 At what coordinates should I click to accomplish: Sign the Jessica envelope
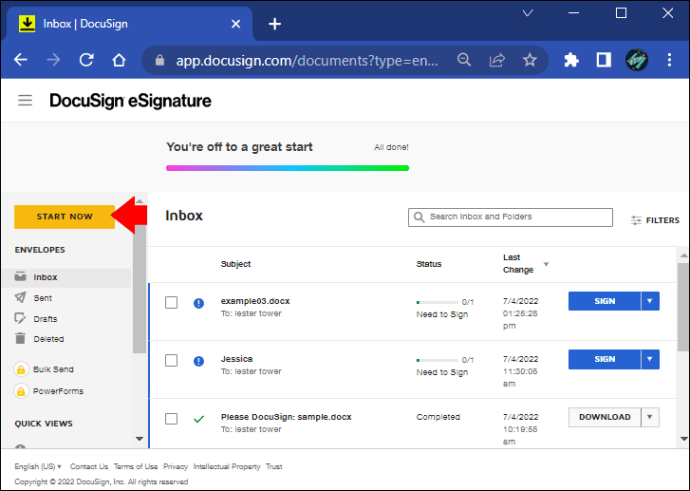coord(605,359)
